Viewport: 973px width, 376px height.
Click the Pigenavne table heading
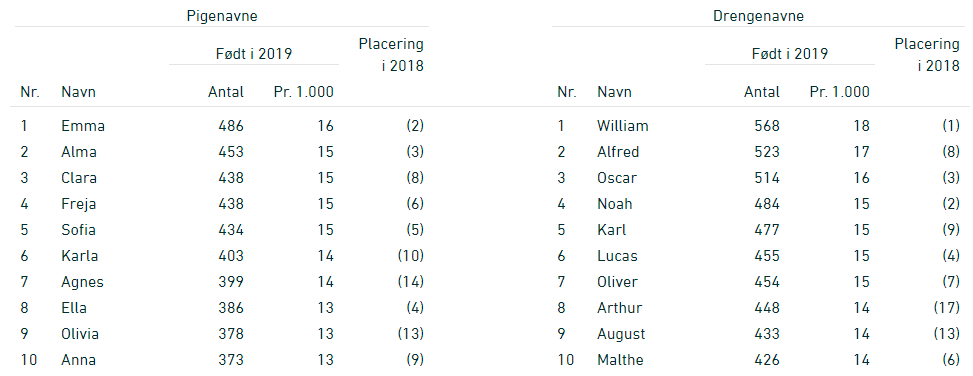pos(222,16)
